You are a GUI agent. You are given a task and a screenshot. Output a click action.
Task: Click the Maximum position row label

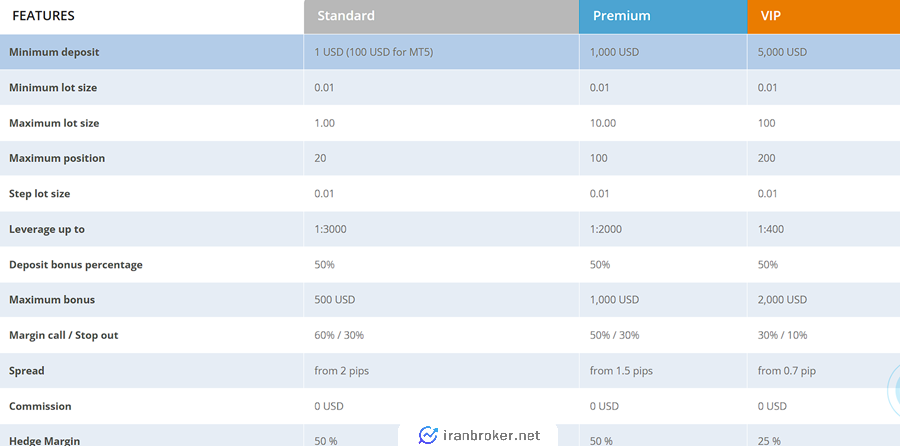pyautogui.click(x=57, y=158)
